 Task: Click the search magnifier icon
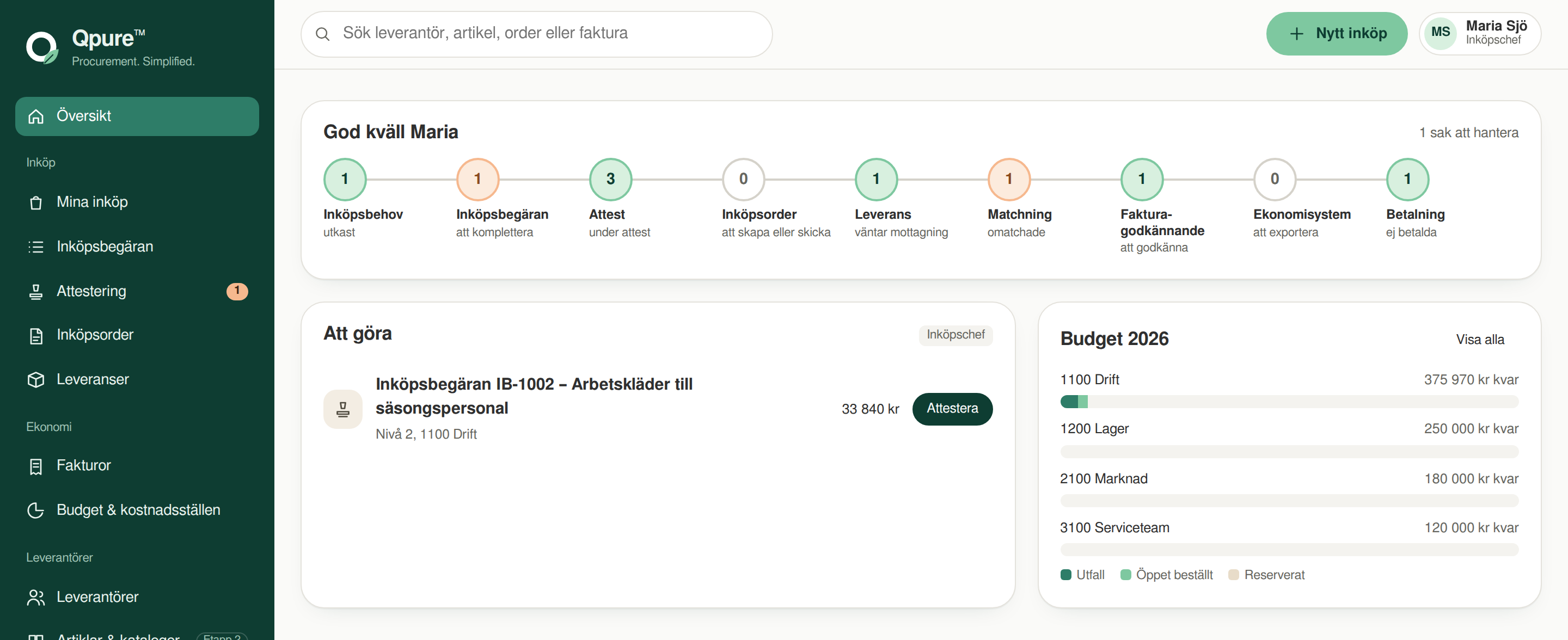(323, 34)
